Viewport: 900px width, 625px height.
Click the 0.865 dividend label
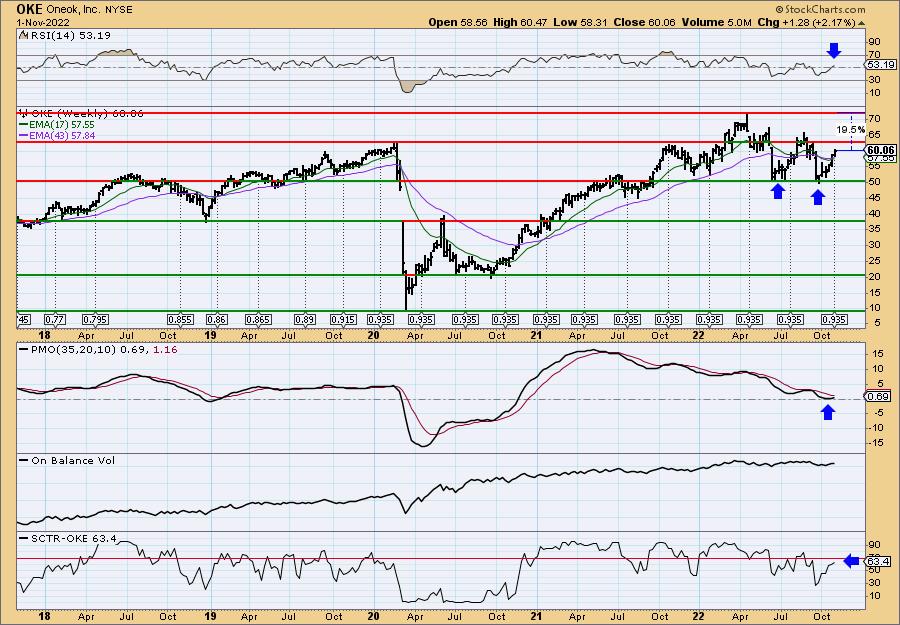click(x=258, y=320)
